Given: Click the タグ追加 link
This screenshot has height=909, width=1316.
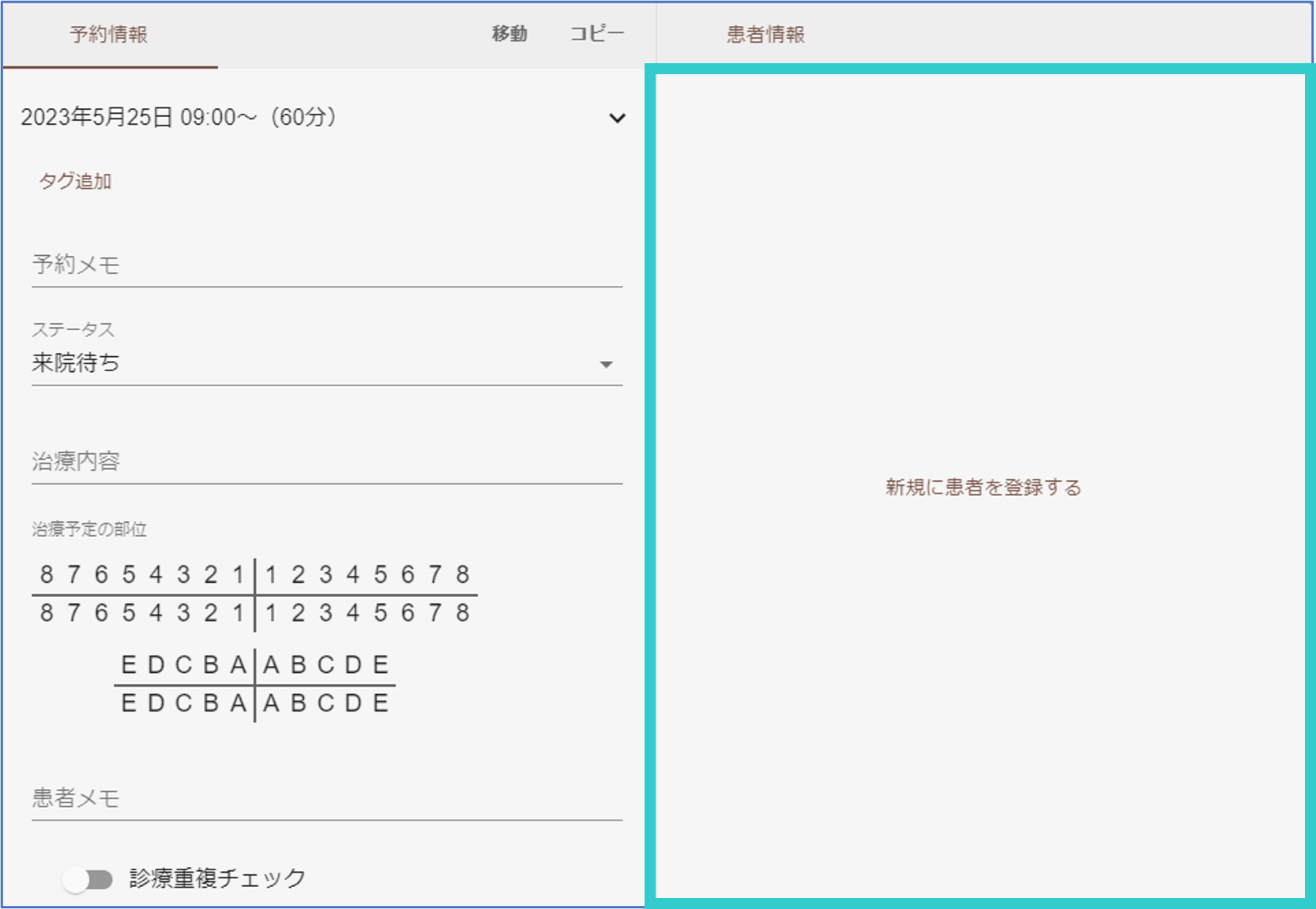Looking at the screenshot, I should (x=75, y=181).
